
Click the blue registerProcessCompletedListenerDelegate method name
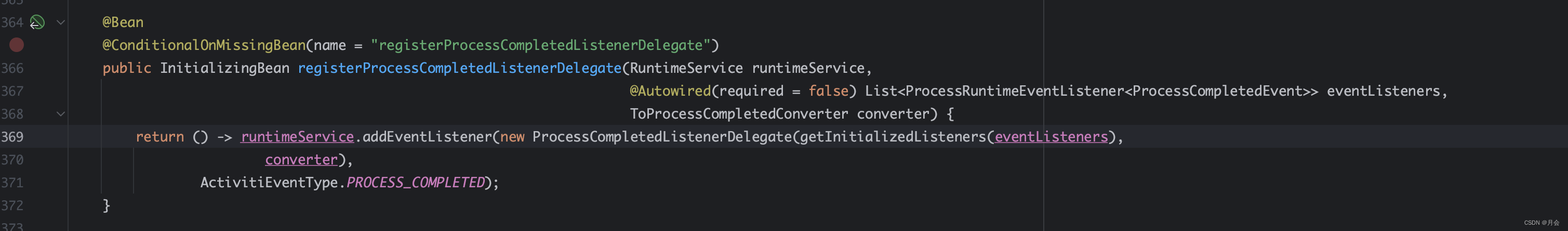click(460, 68)
